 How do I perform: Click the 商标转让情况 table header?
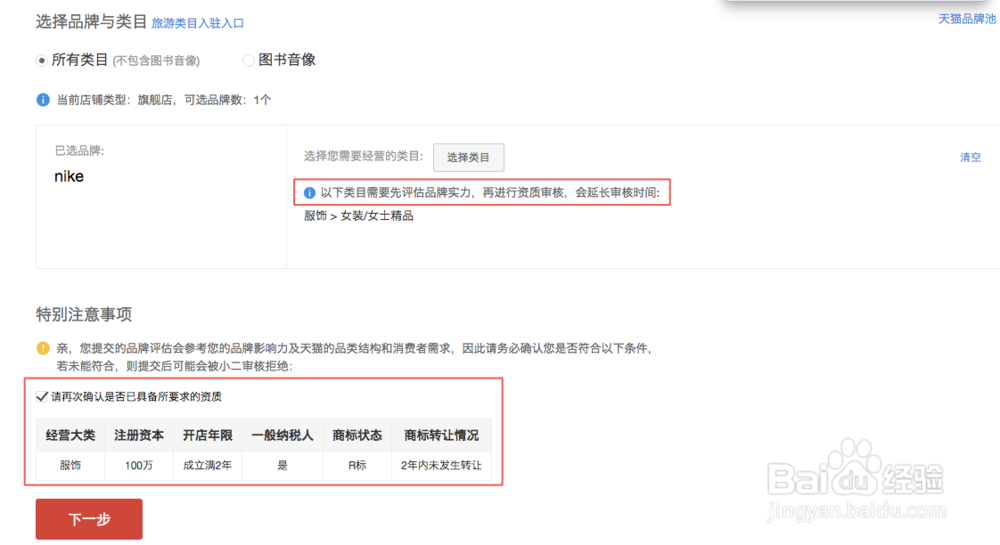pyautogui.click(x=441, y=435)
